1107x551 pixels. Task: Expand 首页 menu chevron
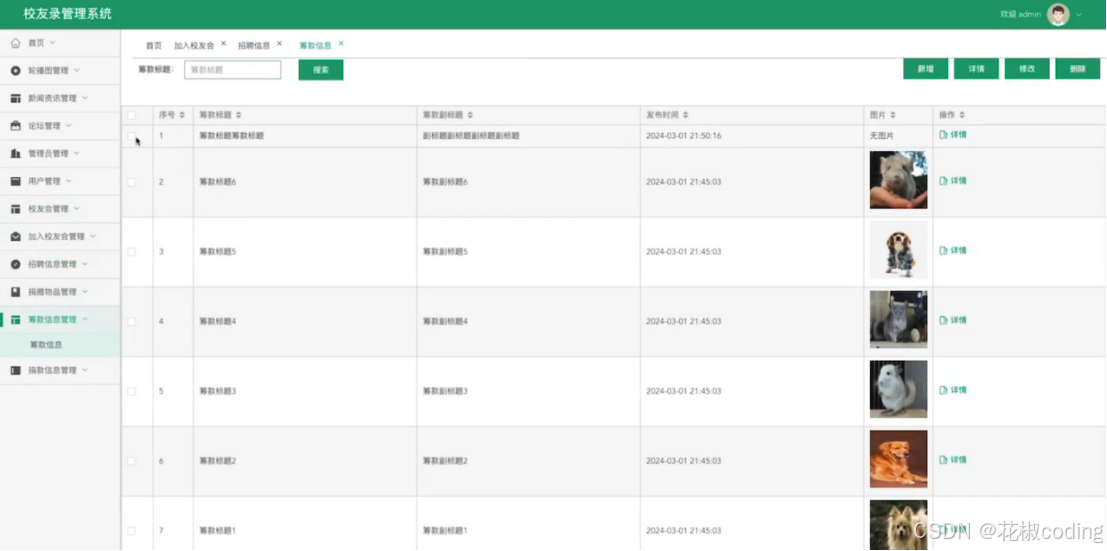point(52,43)
